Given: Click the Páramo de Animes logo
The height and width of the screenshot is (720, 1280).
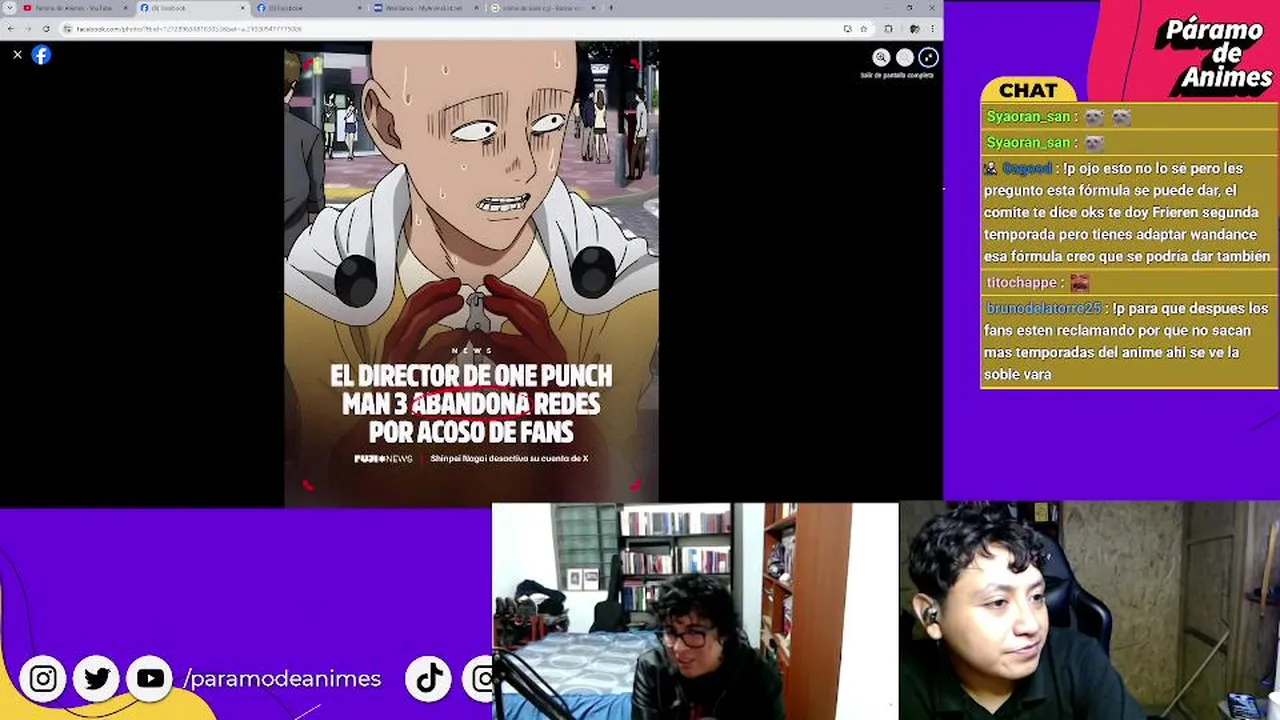Looking at the screenshot, I should tap(1214, 55).
